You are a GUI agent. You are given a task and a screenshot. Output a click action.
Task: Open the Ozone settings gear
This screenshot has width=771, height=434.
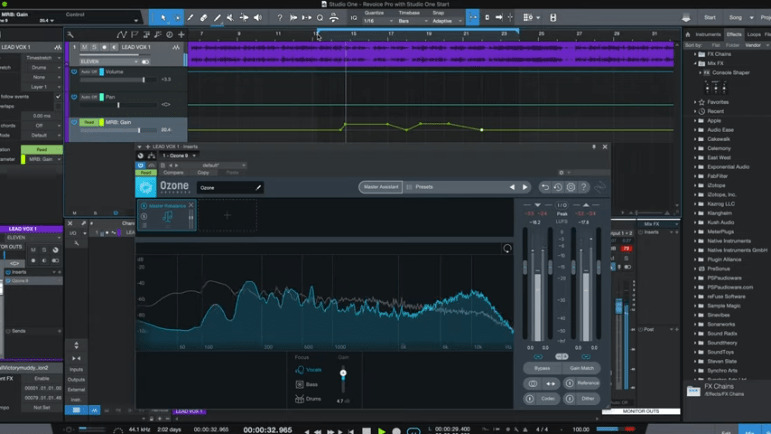click(x=571, y=187)
